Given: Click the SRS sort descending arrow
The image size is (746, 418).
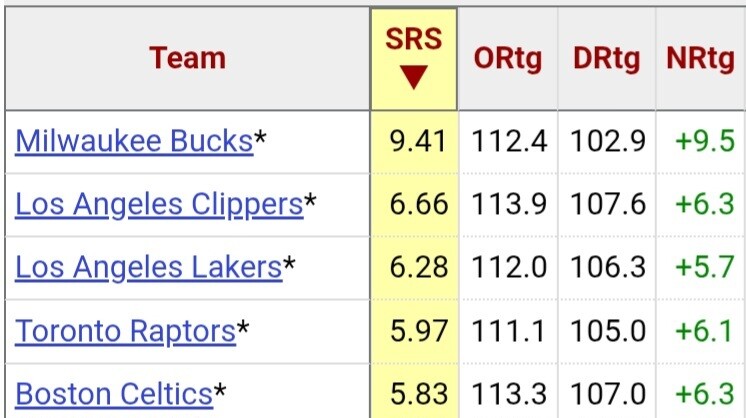Looking at the screenshot, I should pos(413,77).
